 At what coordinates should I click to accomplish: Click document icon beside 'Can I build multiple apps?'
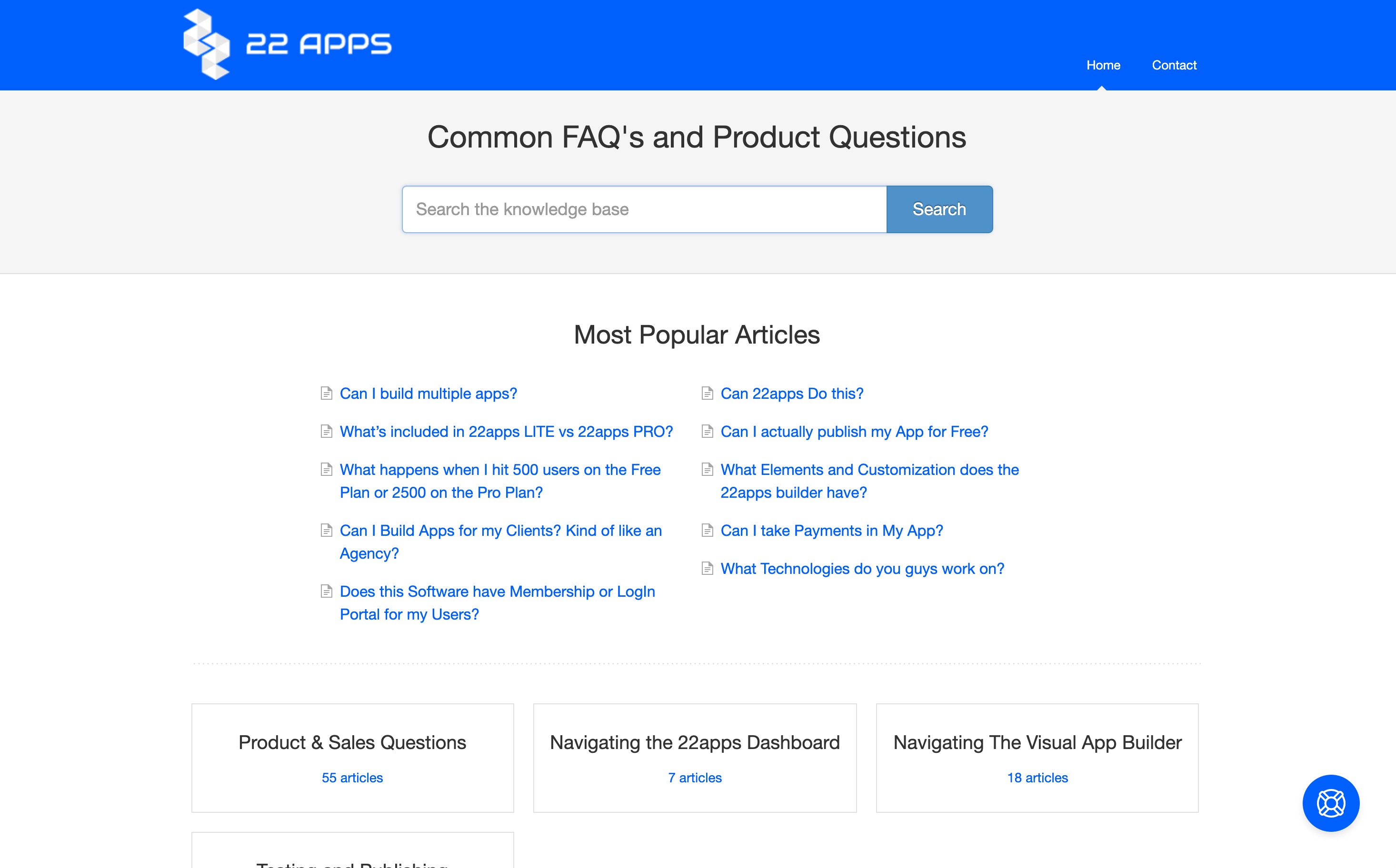[x=326, y=393]
